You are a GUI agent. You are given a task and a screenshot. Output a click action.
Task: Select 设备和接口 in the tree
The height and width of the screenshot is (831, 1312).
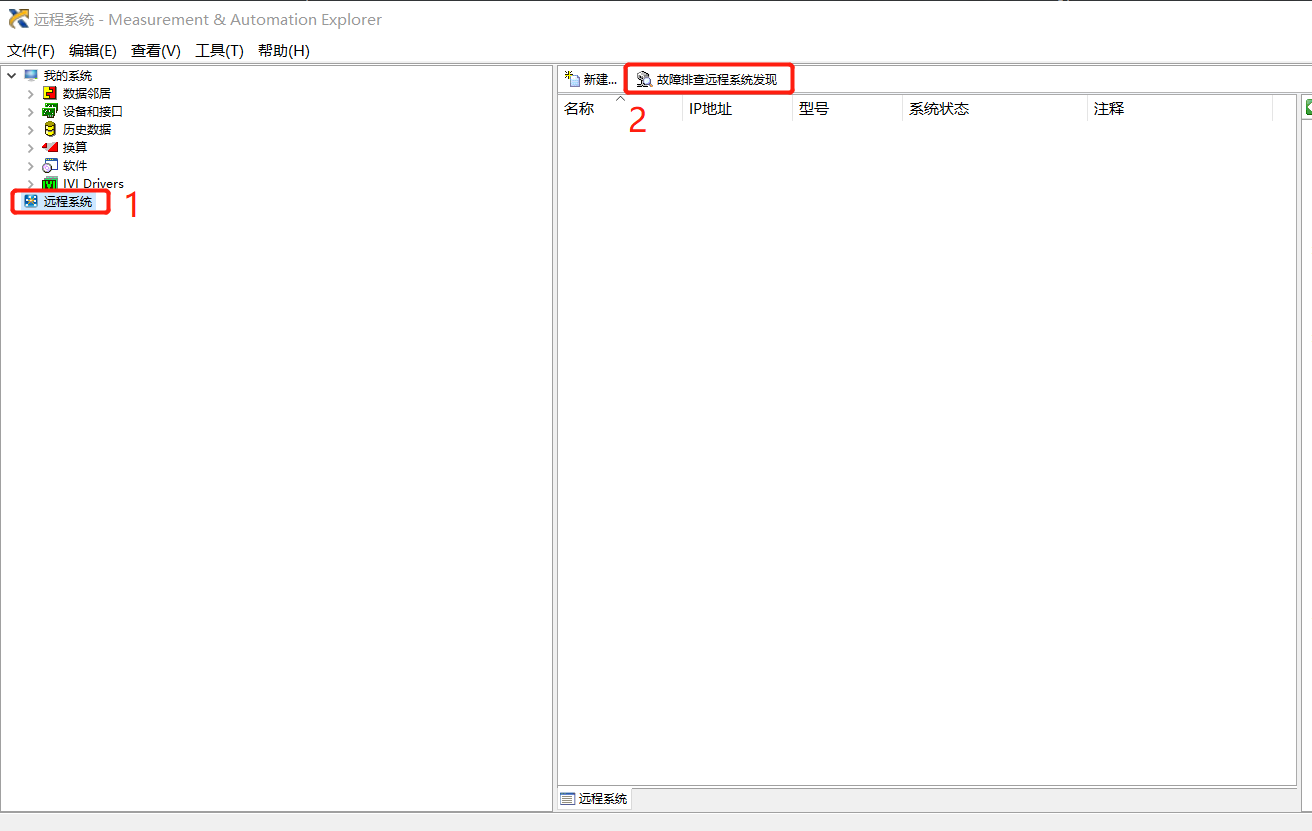93,112
